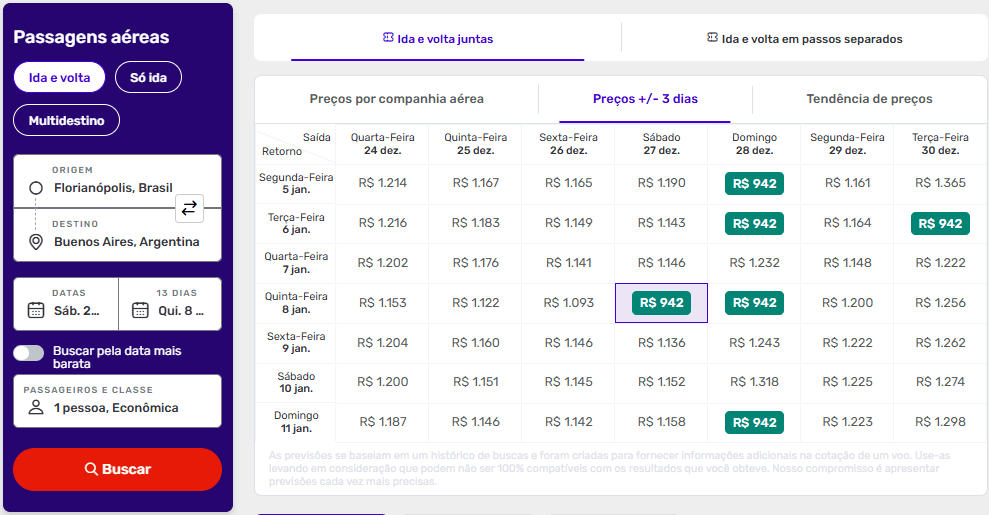The width and height of the screenshot is (989, 515).
Task: Open departure date calendar icon
Action: [x=36, y=310]
